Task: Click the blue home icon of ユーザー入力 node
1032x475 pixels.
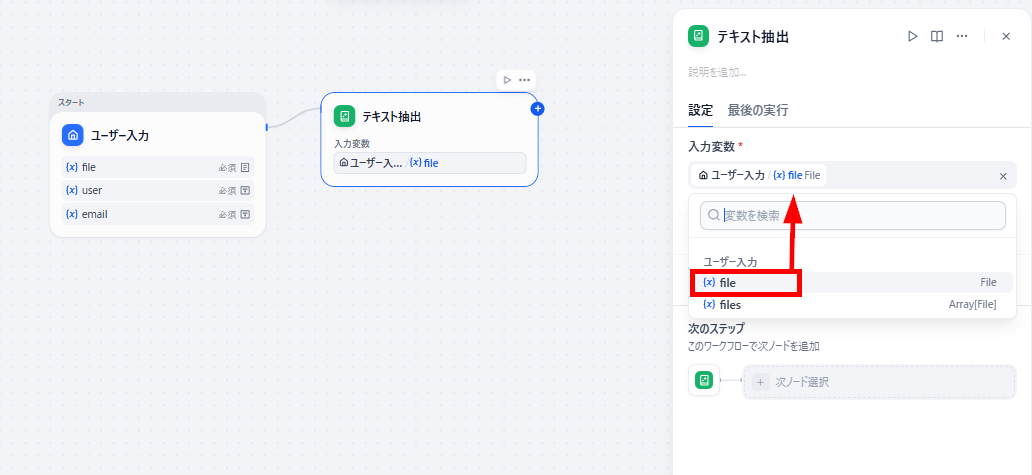Action: (73, 136)
